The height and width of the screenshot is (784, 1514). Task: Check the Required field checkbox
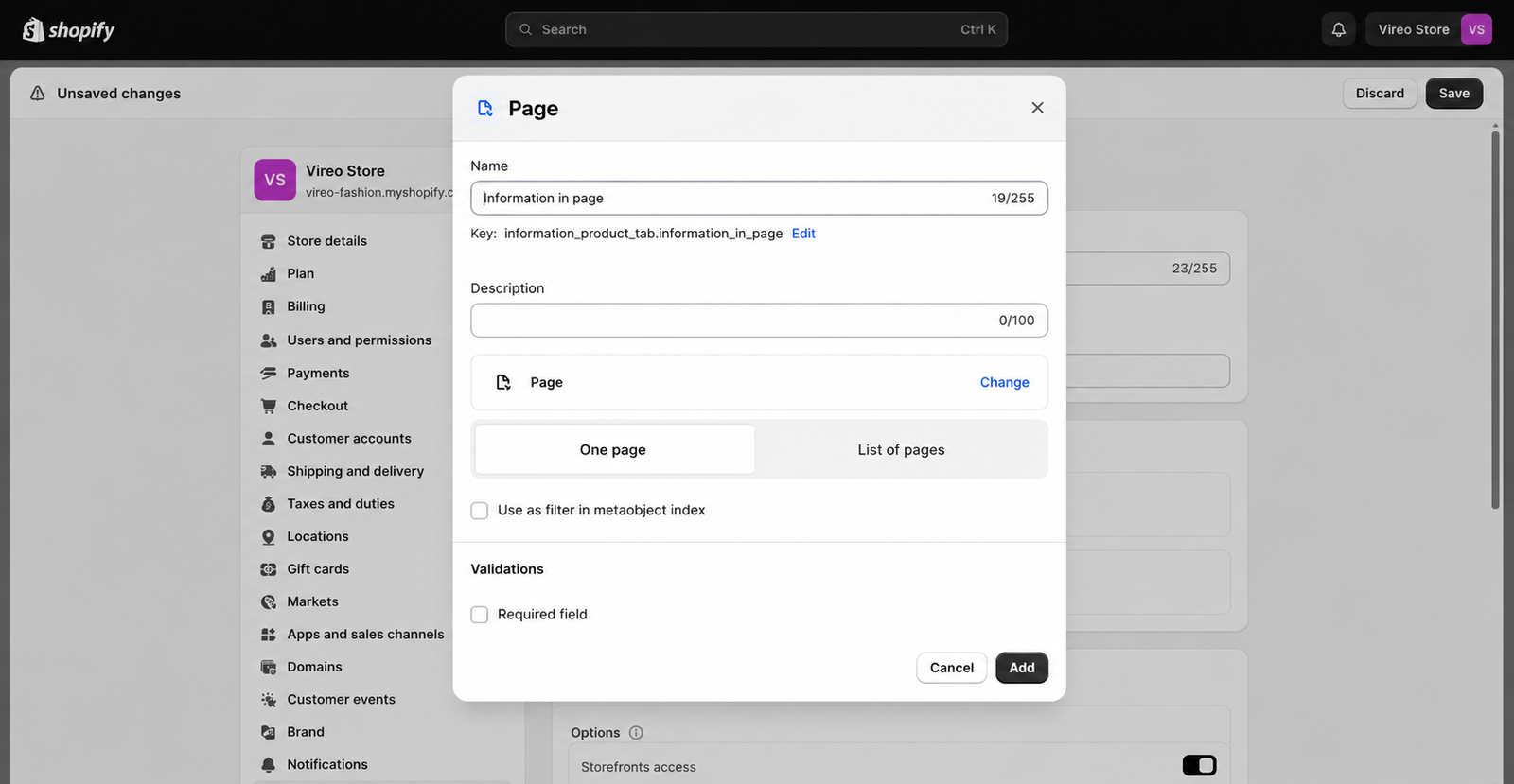pyautogui.click(x=480, y=615)
